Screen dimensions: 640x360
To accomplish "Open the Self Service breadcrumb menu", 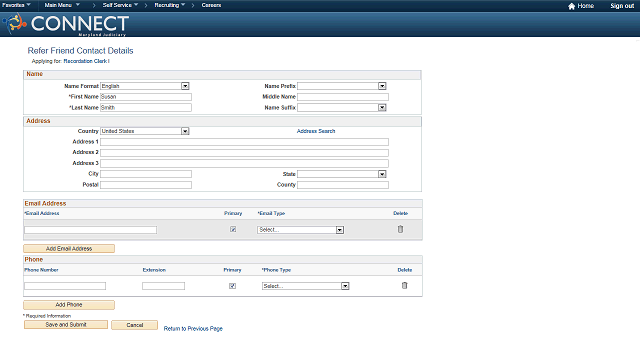I will (x=120, y=5).
